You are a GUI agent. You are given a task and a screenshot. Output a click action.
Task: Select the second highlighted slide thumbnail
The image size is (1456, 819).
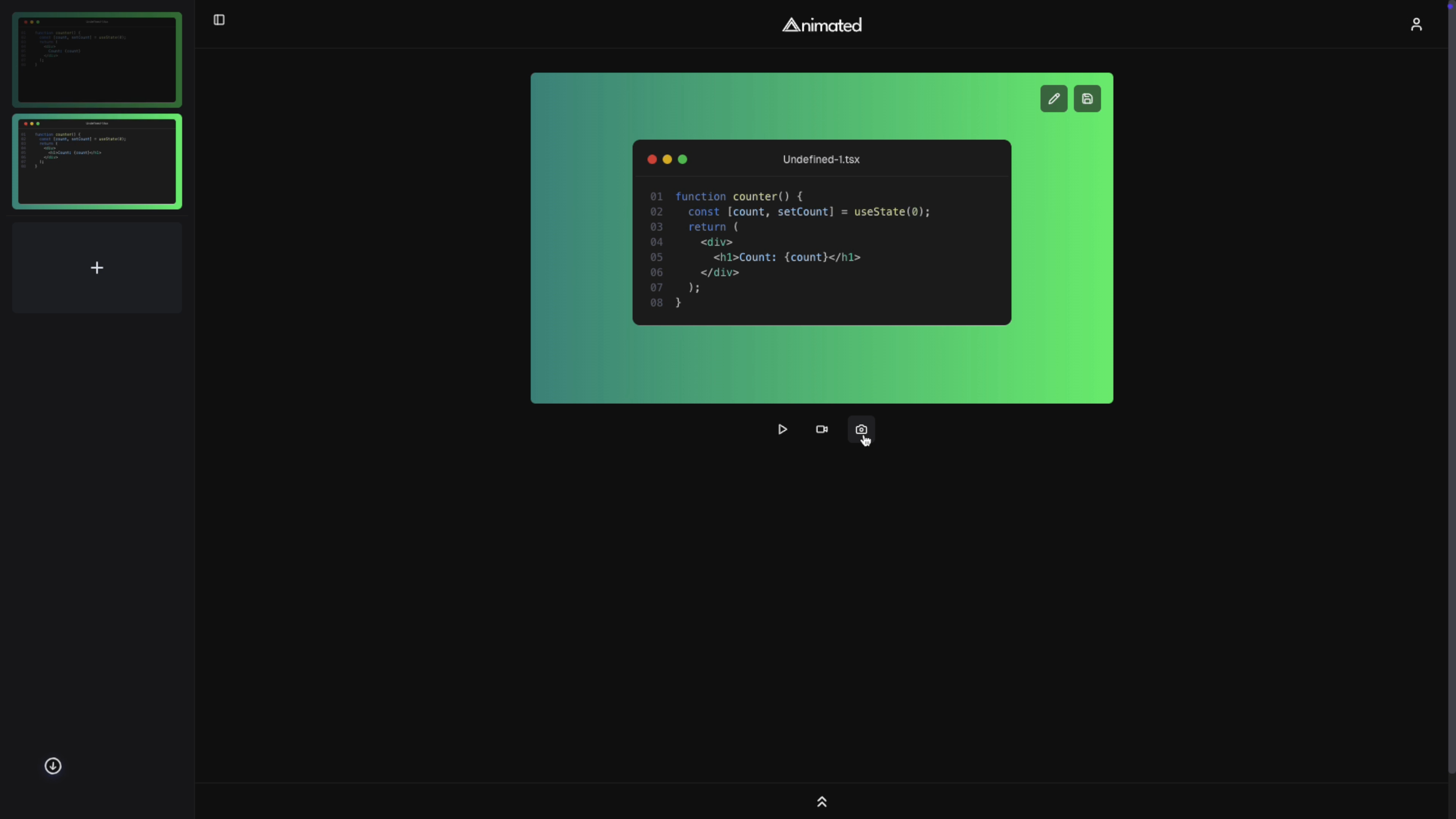click(97, 162)
